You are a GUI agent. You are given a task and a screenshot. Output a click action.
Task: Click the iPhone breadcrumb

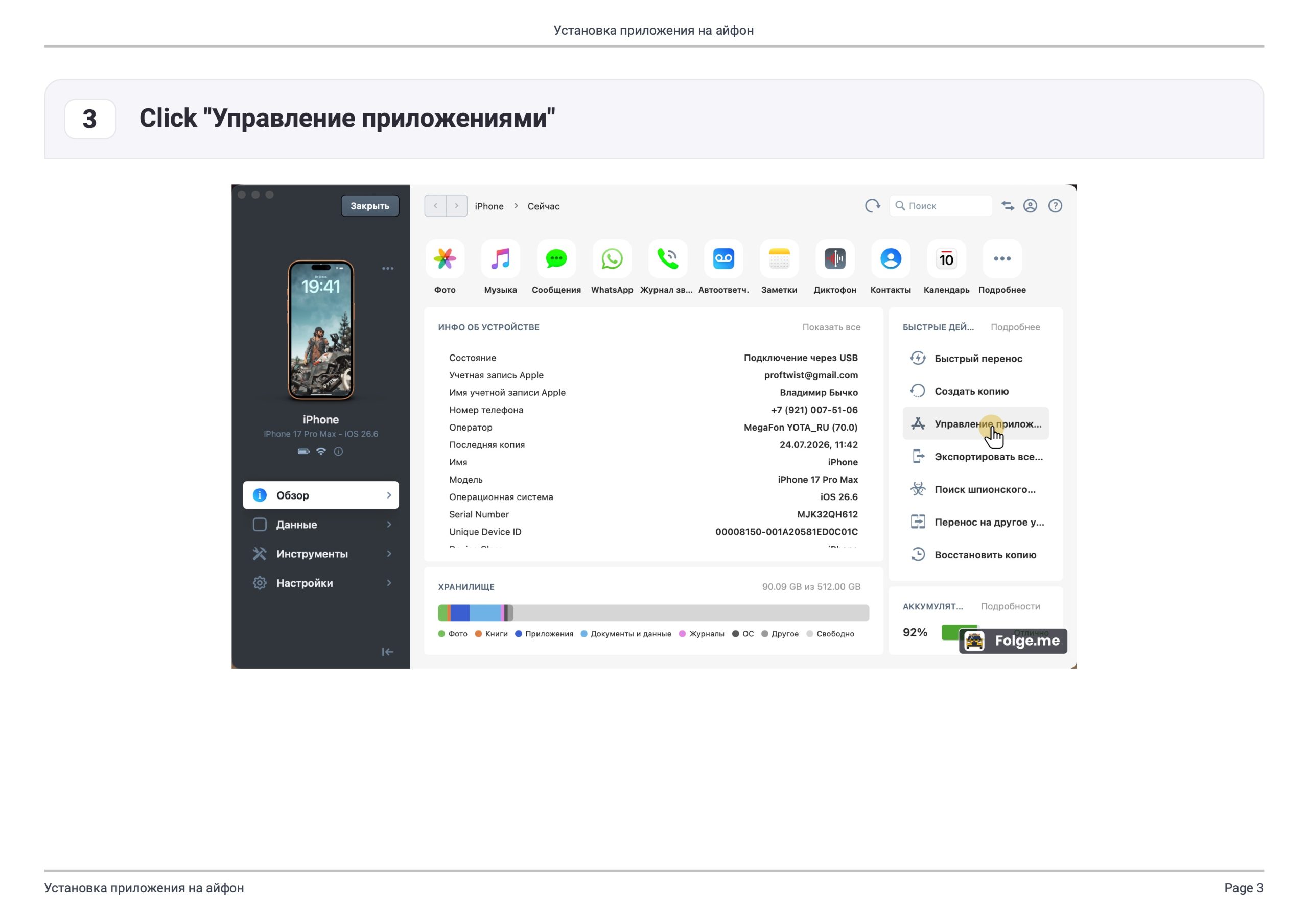tap(489, 206)
